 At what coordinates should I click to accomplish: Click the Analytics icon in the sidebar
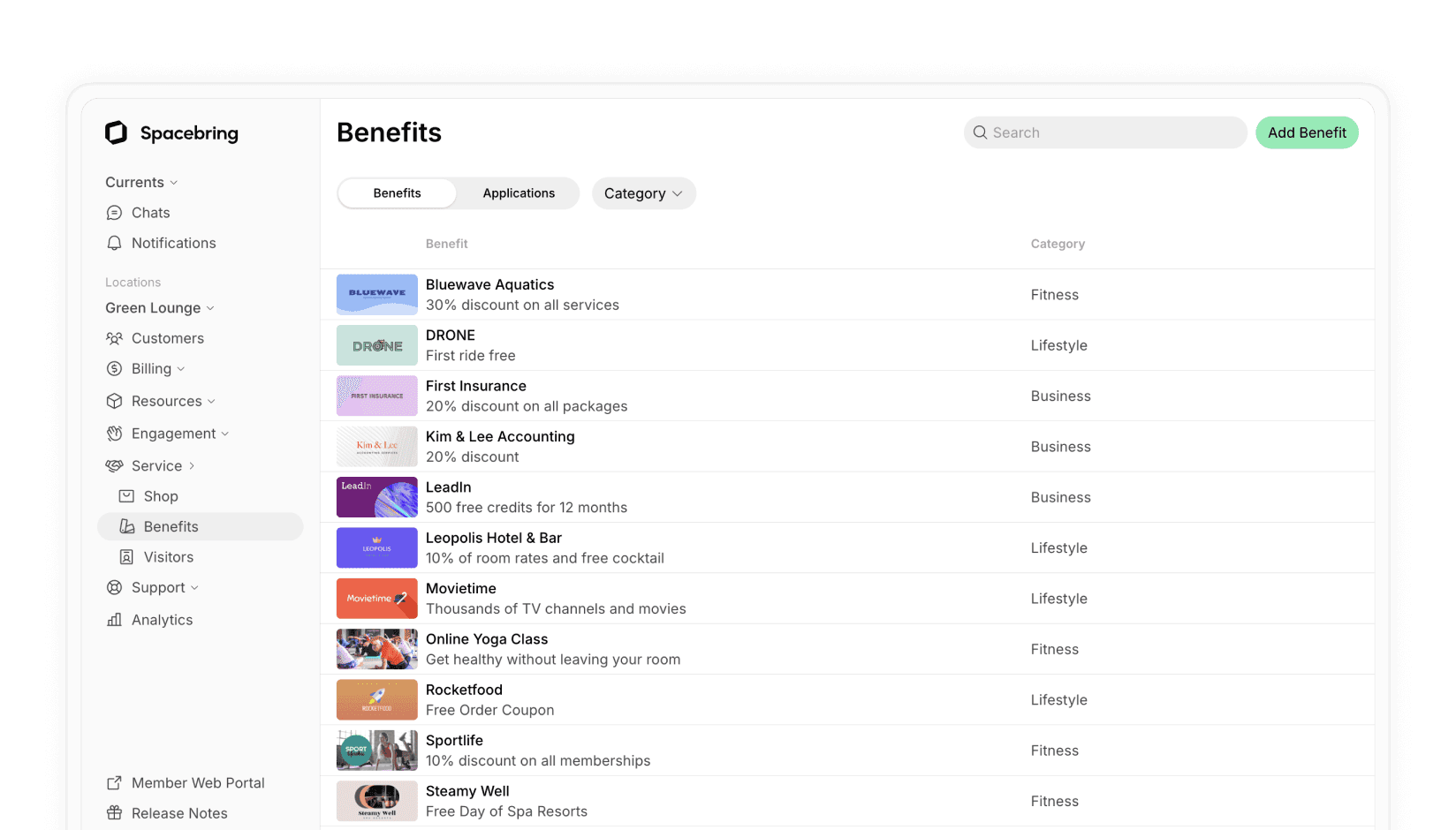pos(115,619)
